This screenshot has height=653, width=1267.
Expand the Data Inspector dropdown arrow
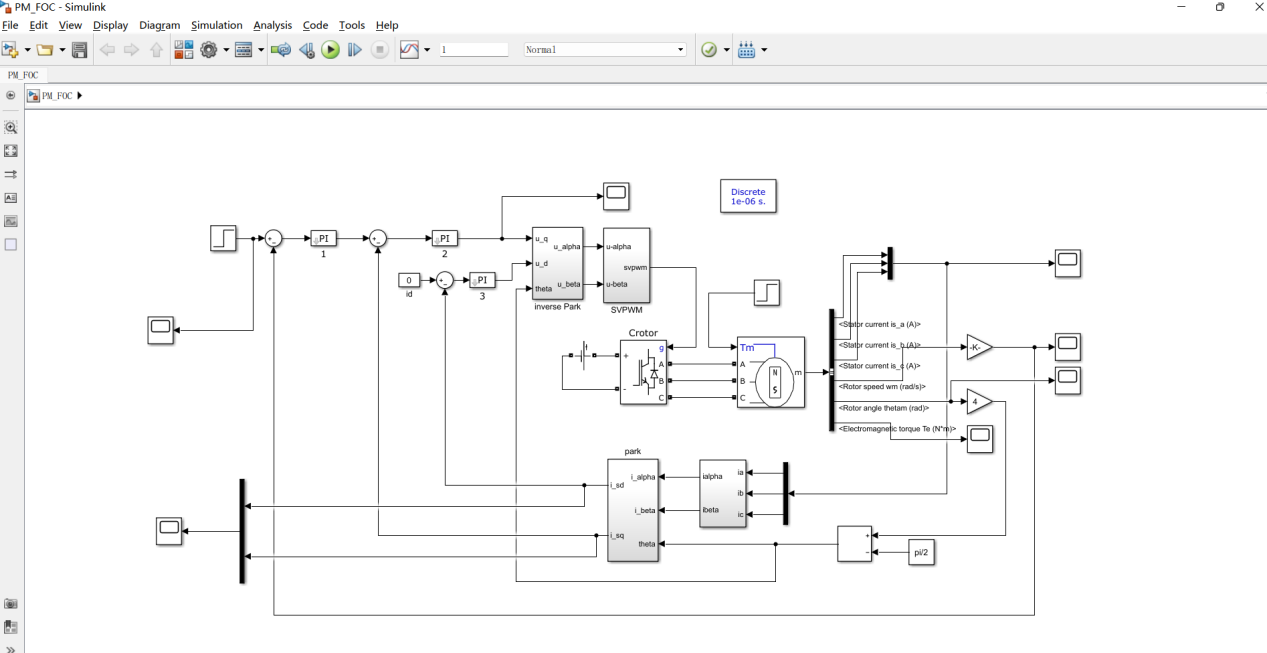427,50
